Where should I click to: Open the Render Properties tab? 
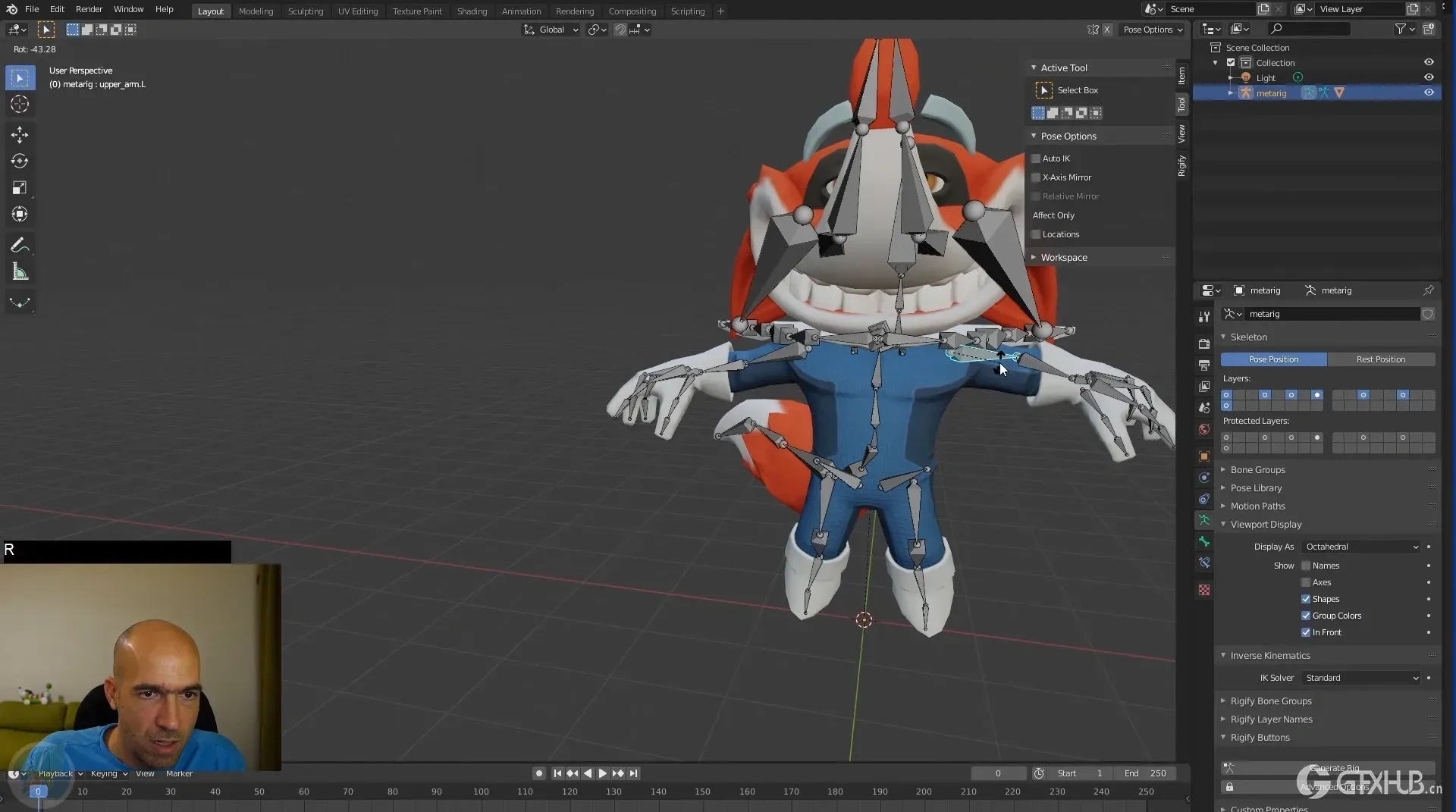coord(1203,343)
